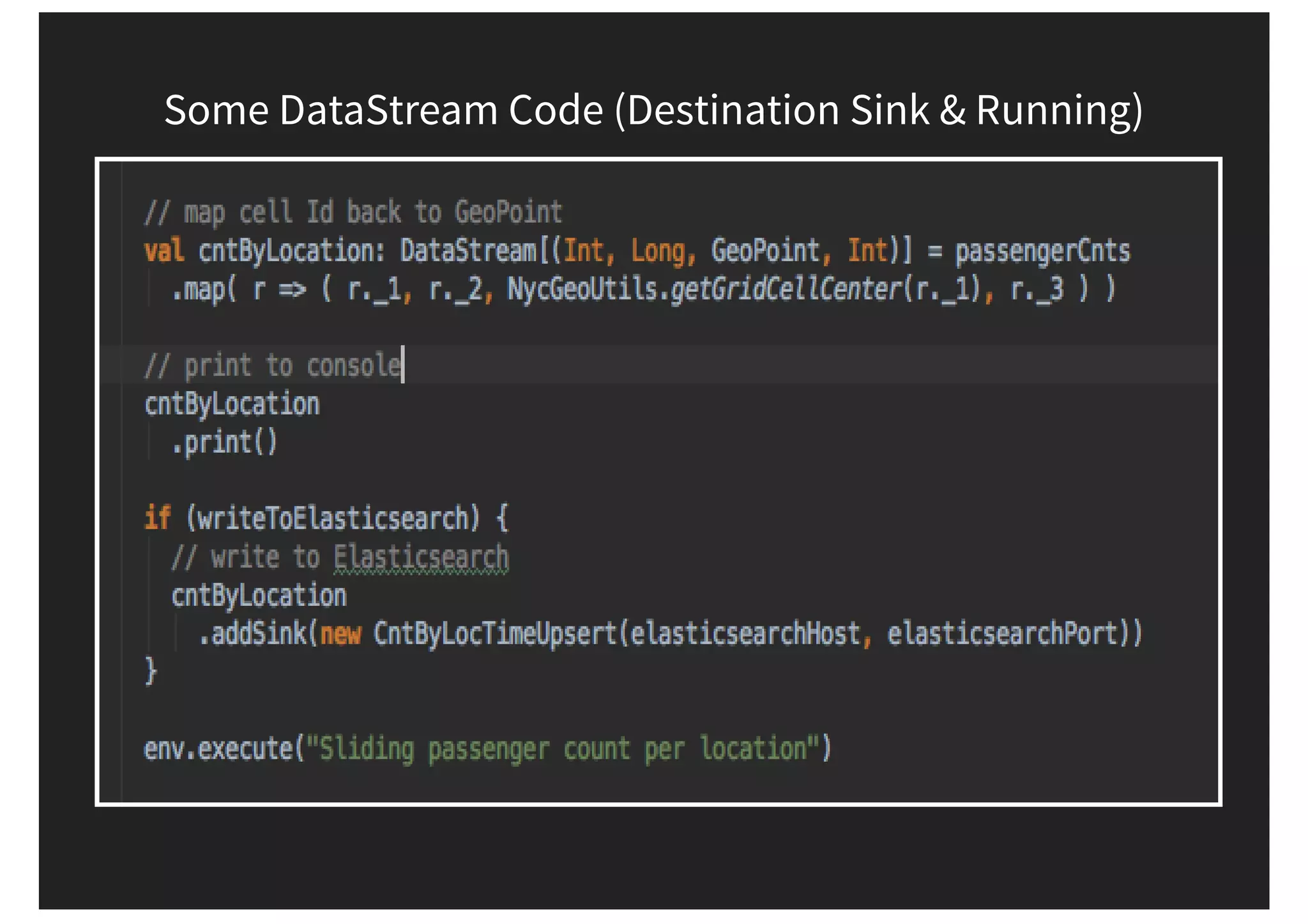Click 'CntByLocTimeUpsert' constructor name
Image resolution: width=1308 pixels, height=924 pixels.
tap(494, 635)
